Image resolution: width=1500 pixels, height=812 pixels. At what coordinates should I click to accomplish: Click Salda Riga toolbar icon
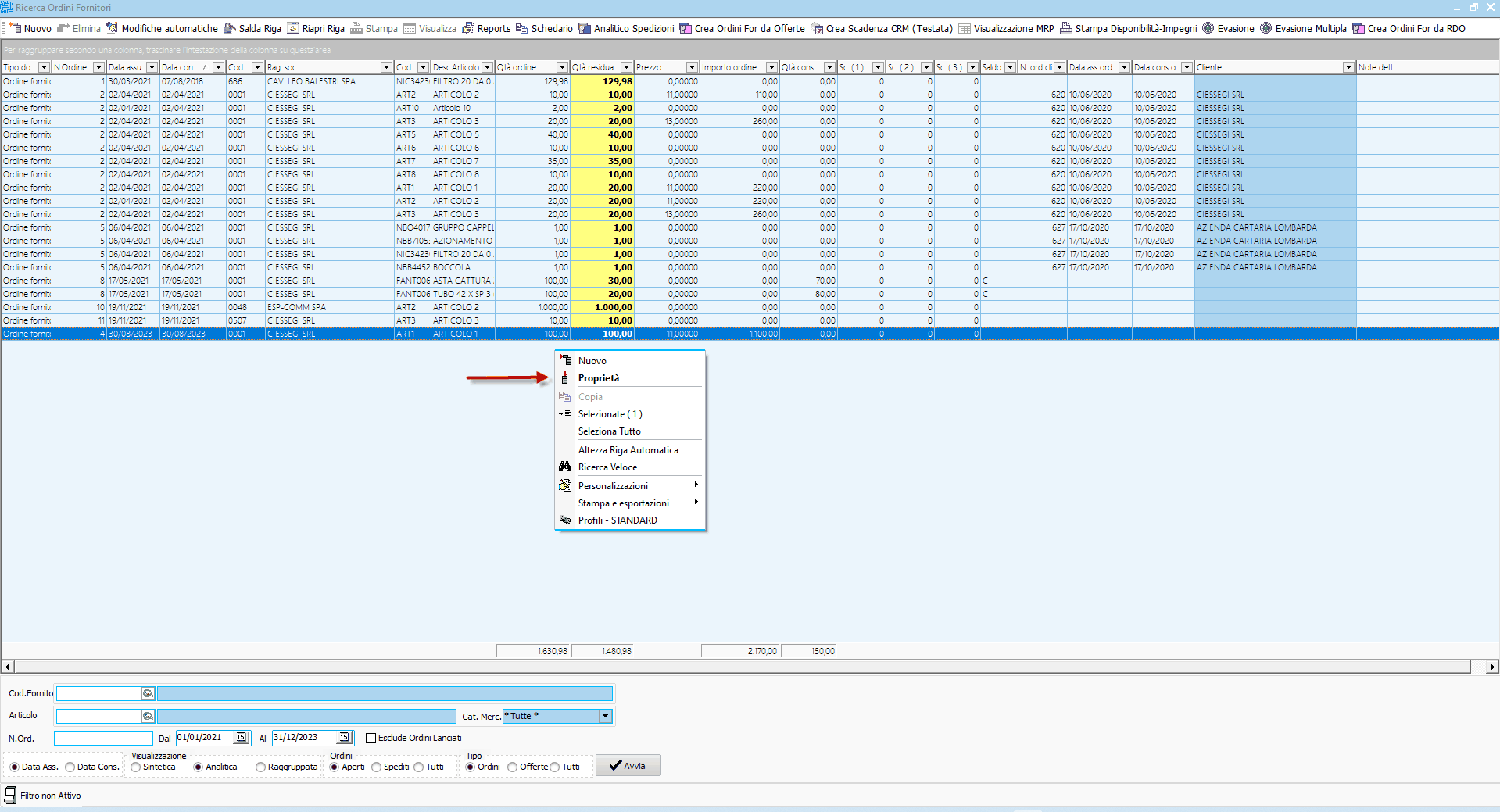click(x=230, y=28)
